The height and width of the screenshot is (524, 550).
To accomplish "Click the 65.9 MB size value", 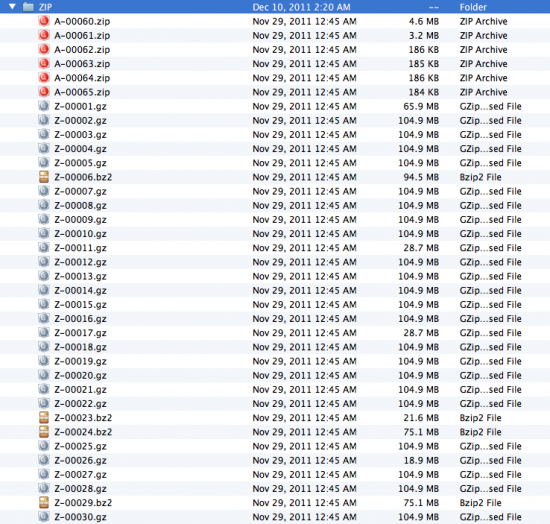I will click(421, 106).
